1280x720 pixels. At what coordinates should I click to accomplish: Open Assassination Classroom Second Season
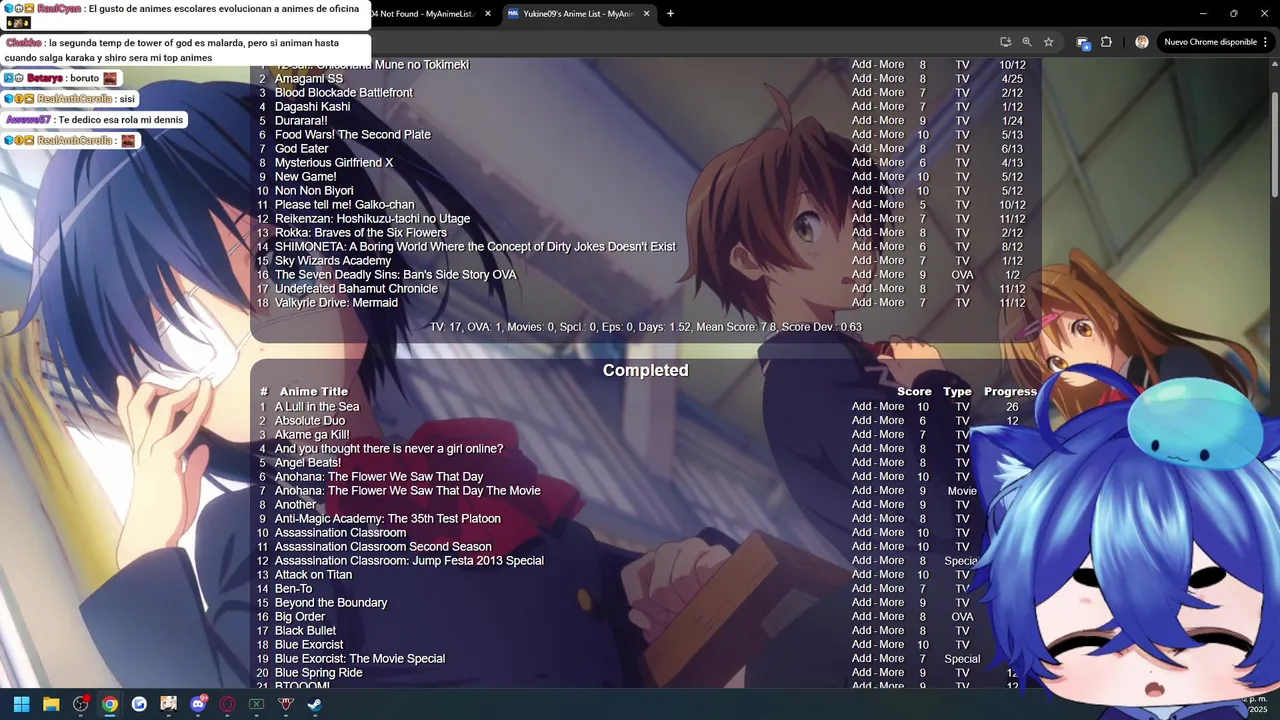[x=383, y=547]
